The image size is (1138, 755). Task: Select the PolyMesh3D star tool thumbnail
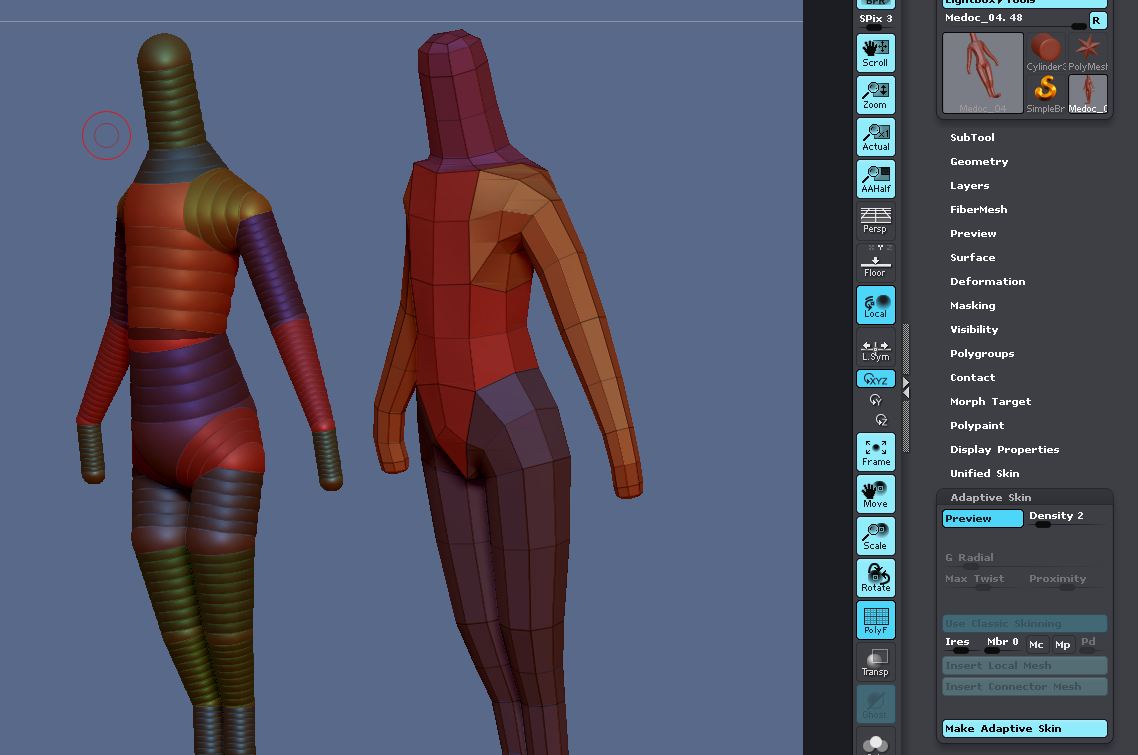coord(1088,52)
